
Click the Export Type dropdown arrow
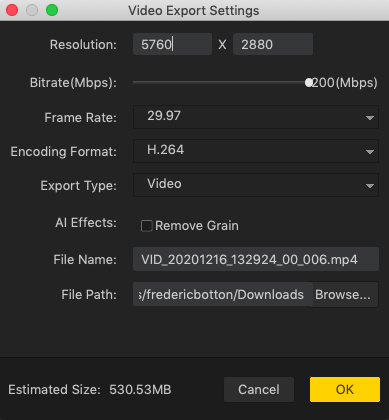[369, 186]
